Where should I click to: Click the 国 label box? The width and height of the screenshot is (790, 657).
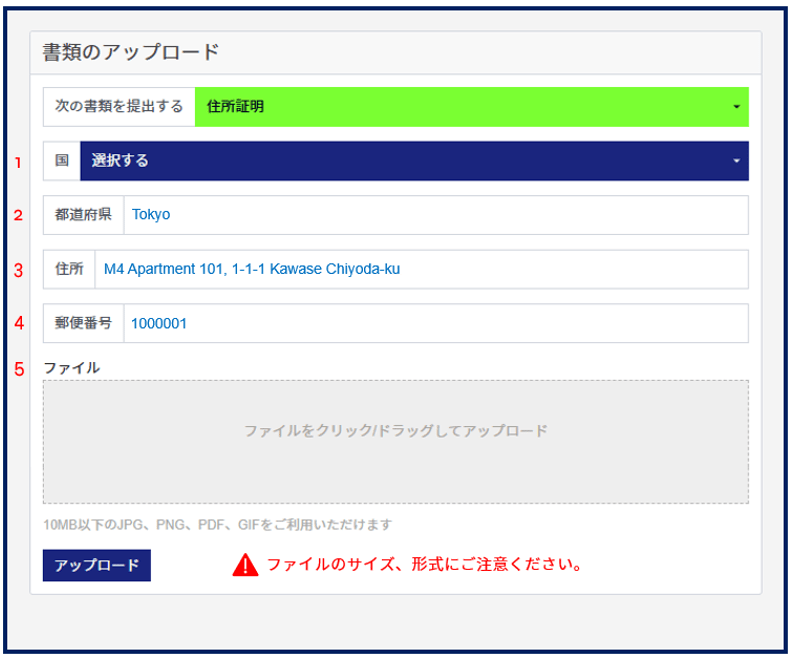62,161
